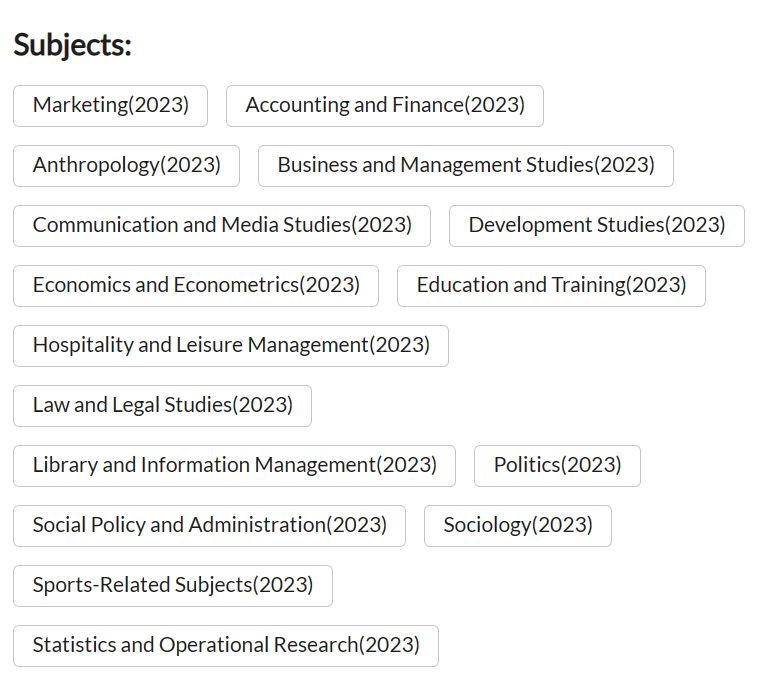Select Hospitality and Leisure Management(2023)
Image resolution: width=760 pixels, height=678 pixels.
[231, 346]
